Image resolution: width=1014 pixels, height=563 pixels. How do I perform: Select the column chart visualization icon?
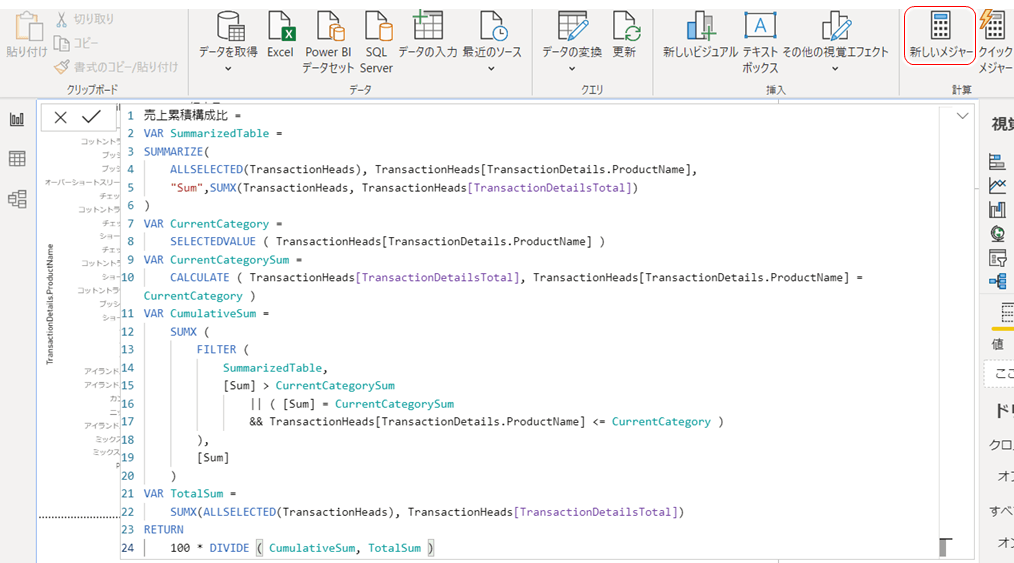(x=997, y=209)
